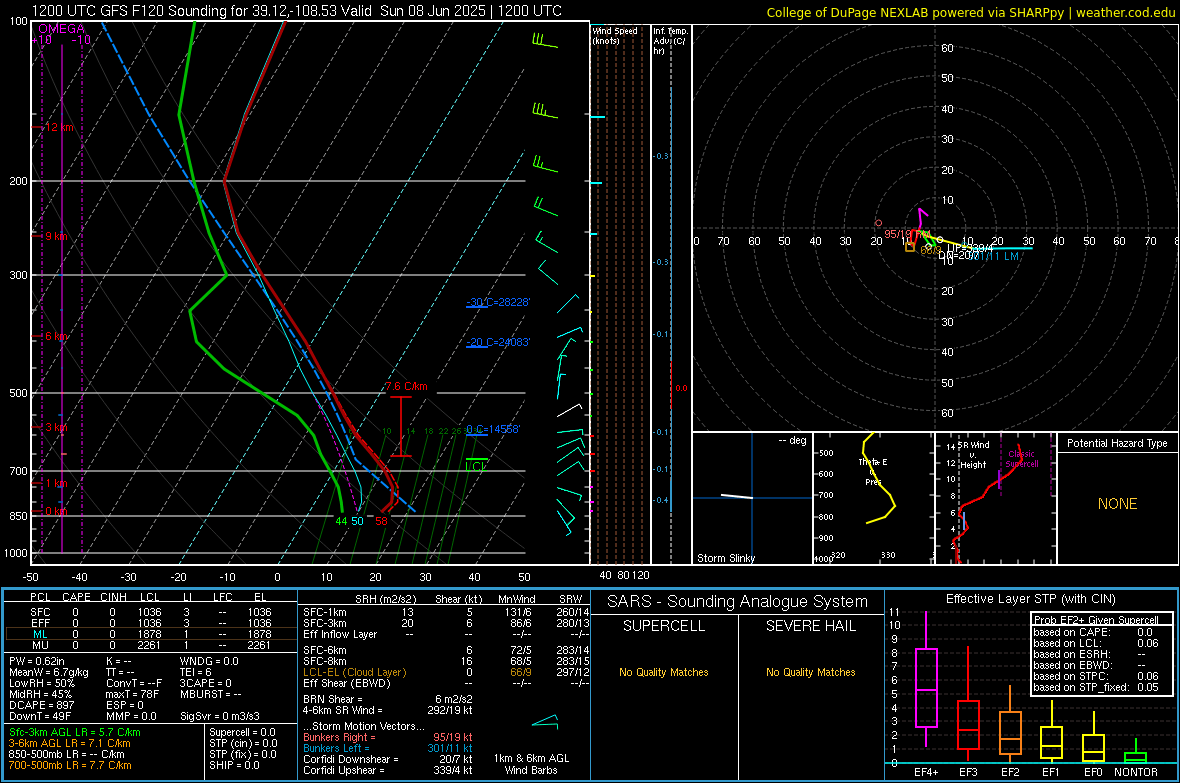
Task: Open the weather.cod.edu NEXLAB credit text
Action: [971, 12]
